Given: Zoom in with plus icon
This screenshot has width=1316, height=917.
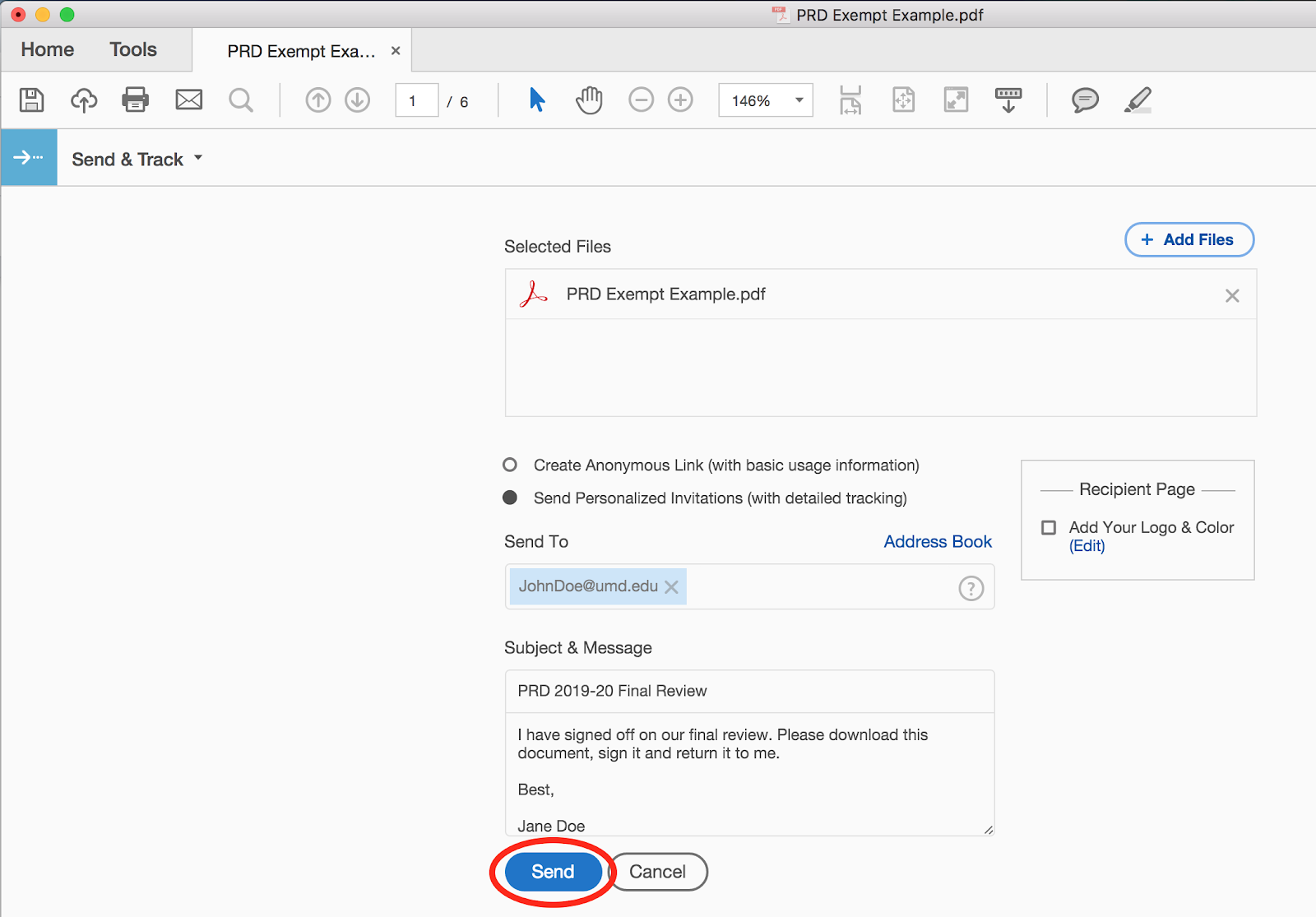Looking at the screenshot, I should (x=680, y=100).
